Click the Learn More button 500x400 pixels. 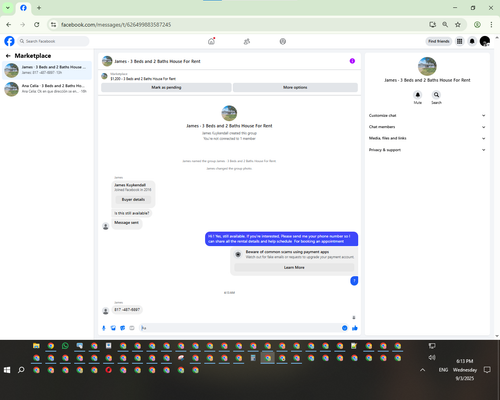(x=294, y=267)
